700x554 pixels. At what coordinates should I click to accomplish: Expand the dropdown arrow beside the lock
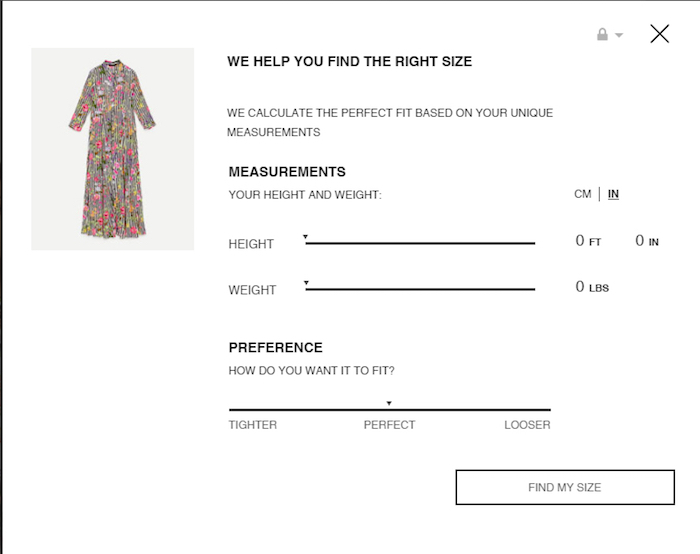(619, 35)
